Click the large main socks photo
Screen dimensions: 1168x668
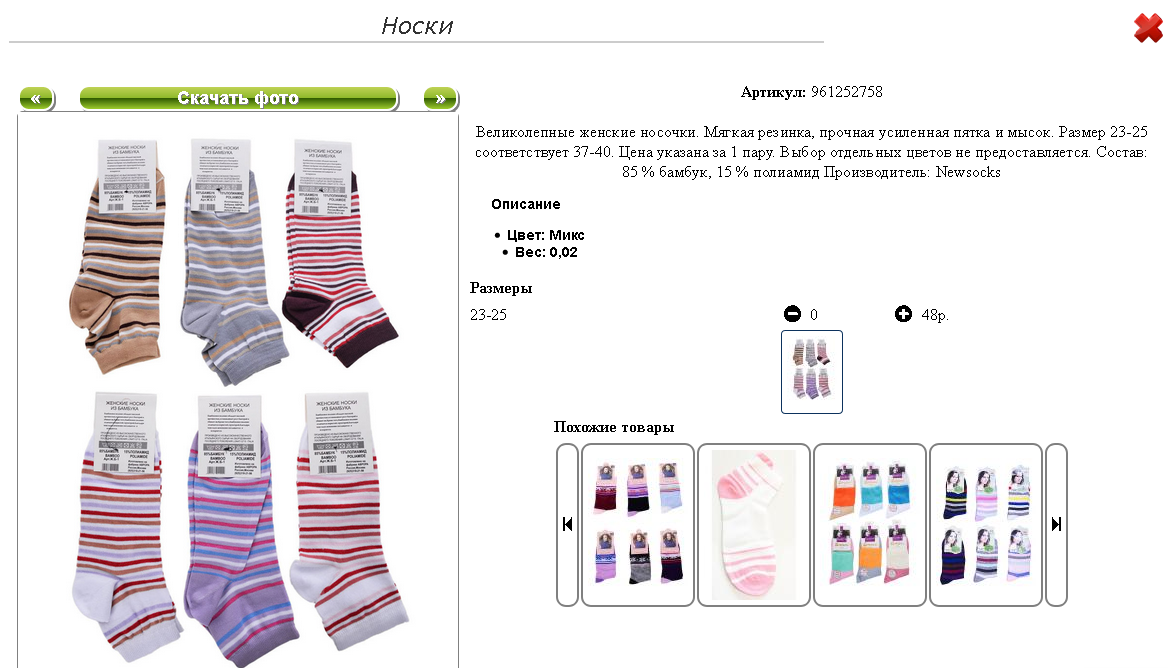pyautogui.click(x=238, y=392)
